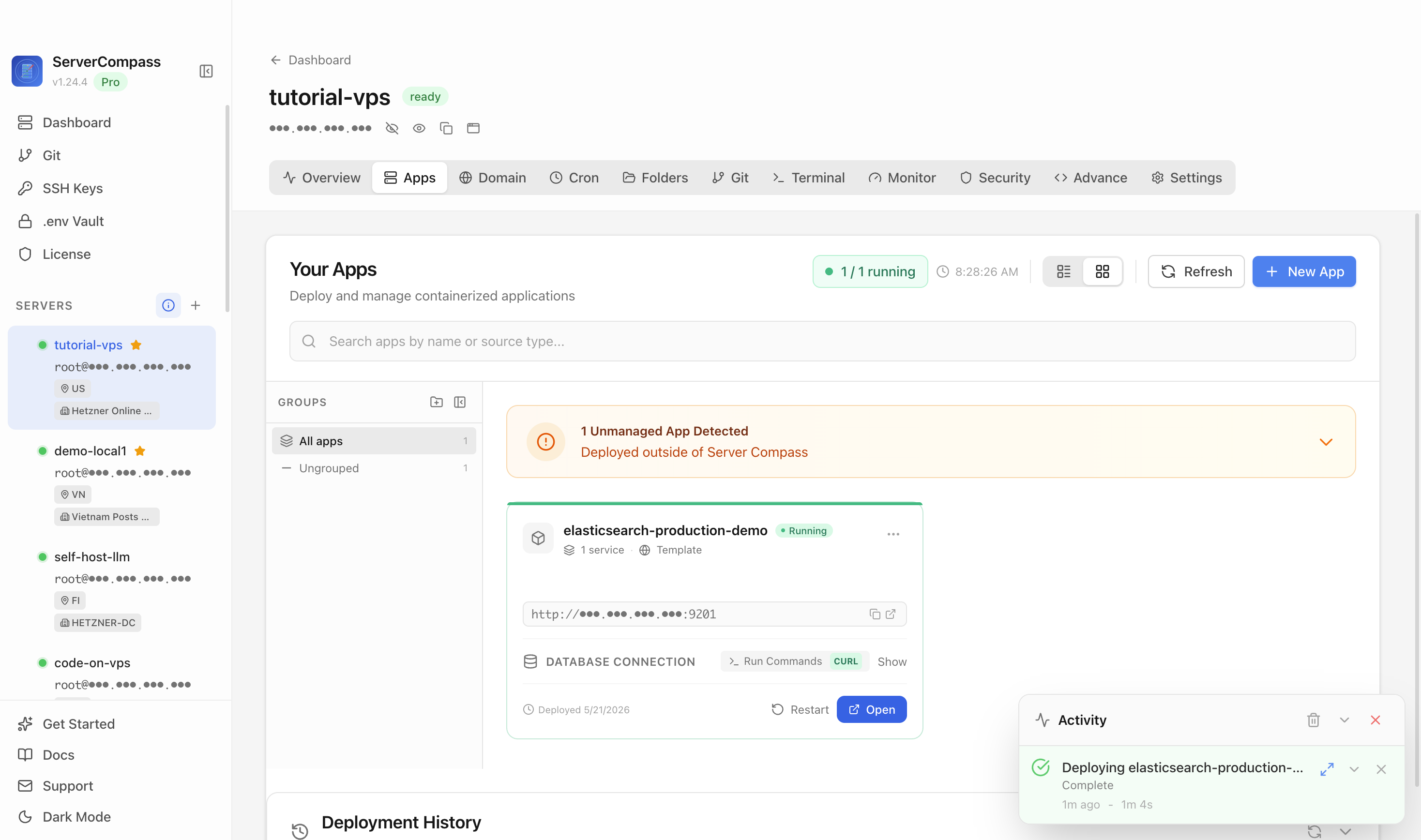Open the Monitor tab
The width and height of the screenshot is (1421, 840).
[x=902, y=178]
